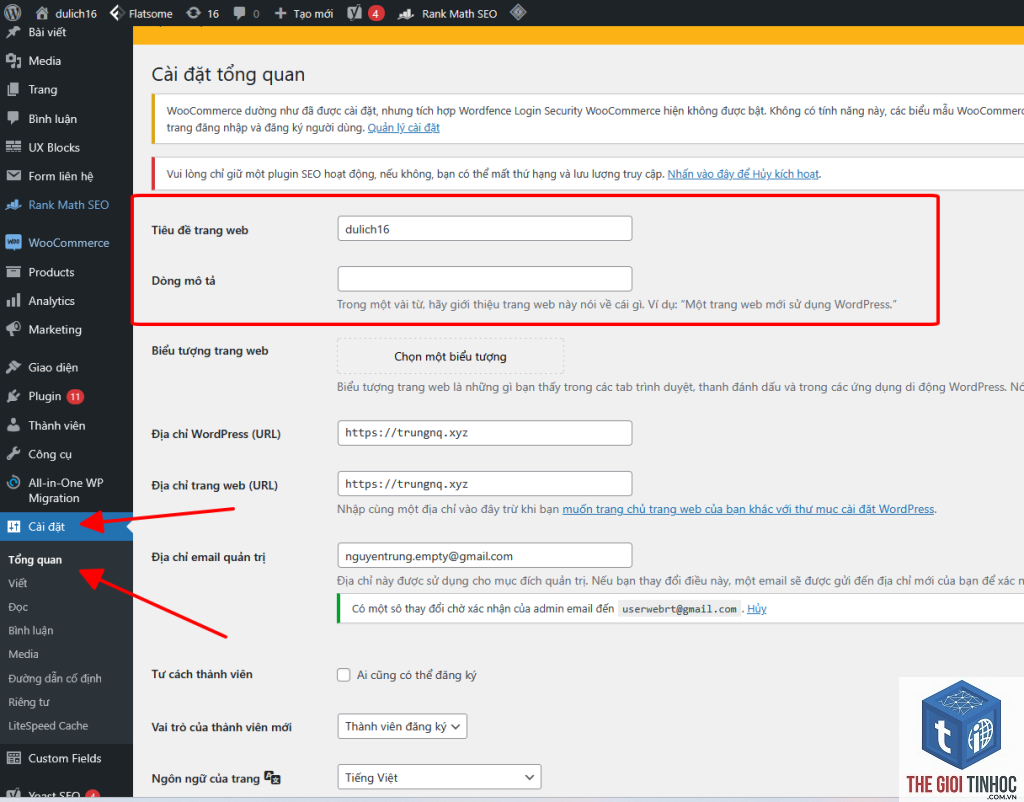1024x802 pixels.
Task: Go to the Viết settings submenu
Action: coord(18,583)
